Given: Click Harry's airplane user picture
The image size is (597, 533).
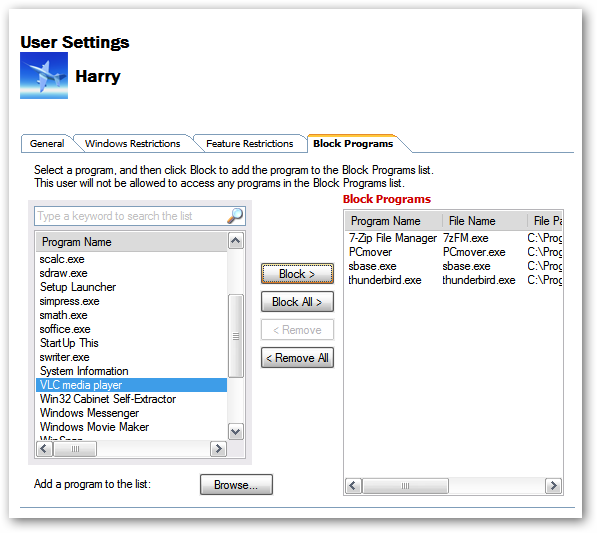Looking at the screenshot, I should 44,75.
